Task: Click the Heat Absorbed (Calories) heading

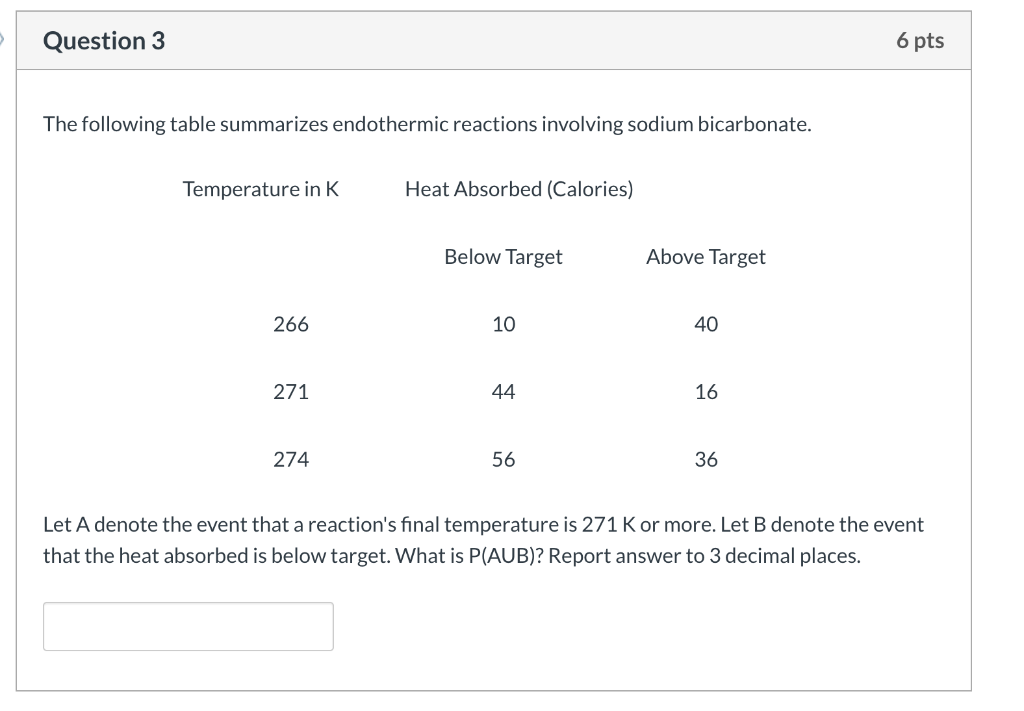Action: pos(519,188)
